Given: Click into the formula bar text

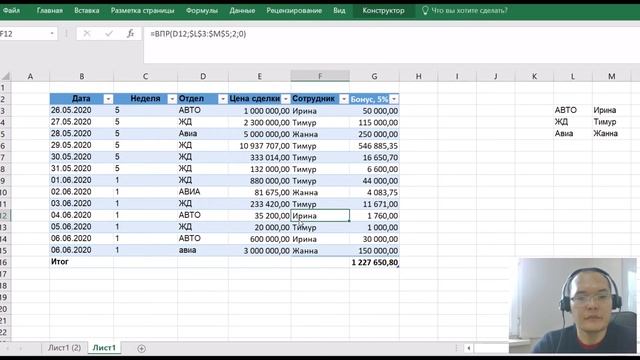Looking at the screenshot, I should tap(198, 34).
